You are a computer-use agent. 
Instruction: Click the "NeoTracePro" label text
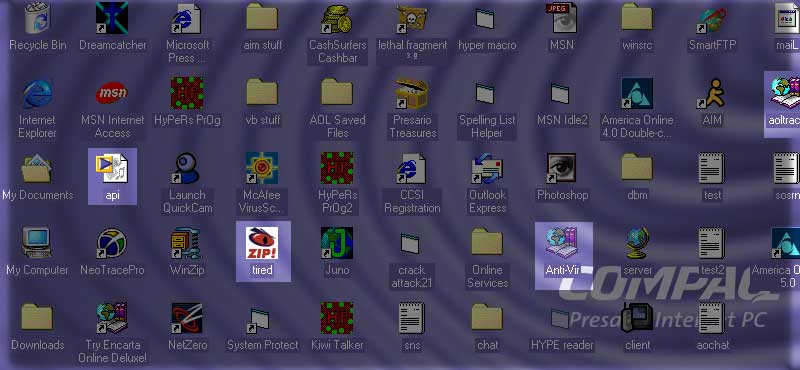click(x=112, y=270)
